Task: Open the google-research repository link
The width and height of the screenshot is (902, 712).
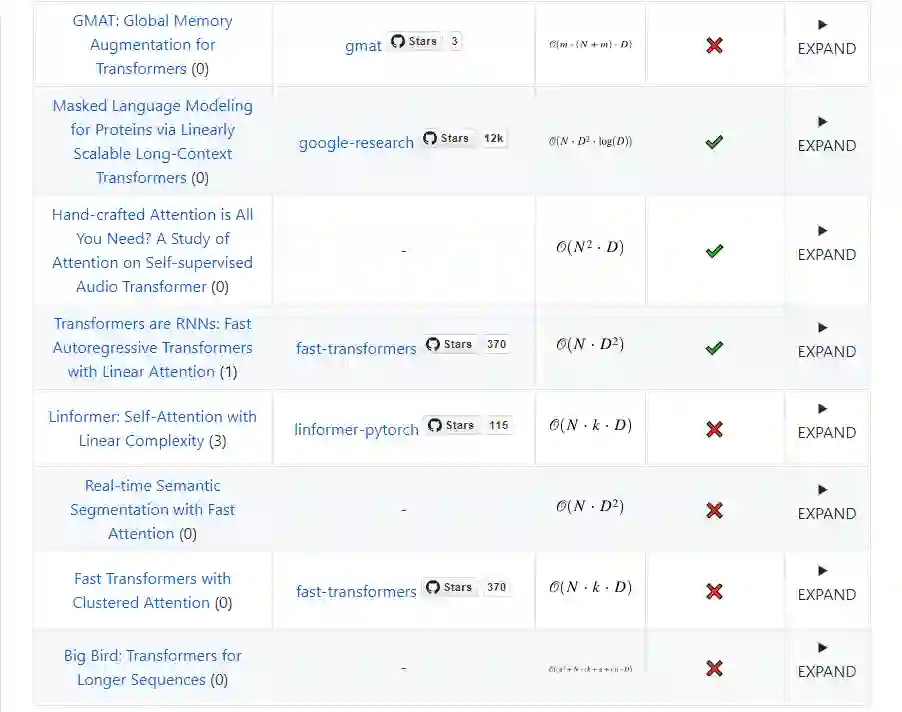Action: [356, 142]
